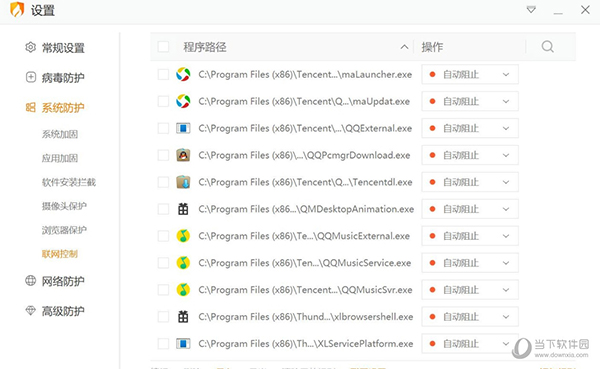Screen dimensions: 600x369
Task: Click the QQExternal.exe program icon
Action: [183, 128]
